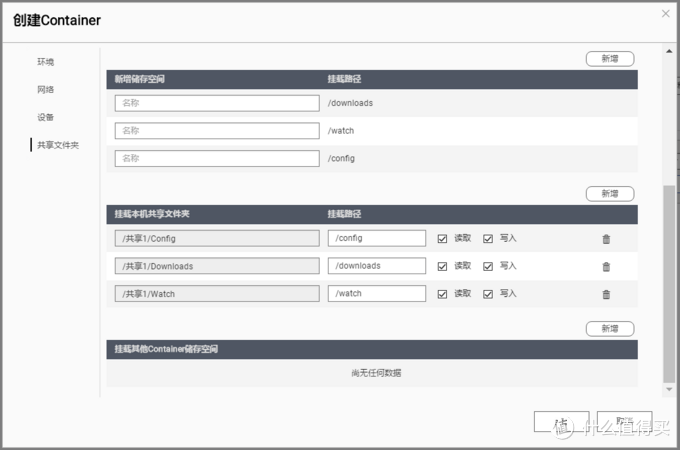Toggle 写入 checkbox for /watch

coord(488,294)
